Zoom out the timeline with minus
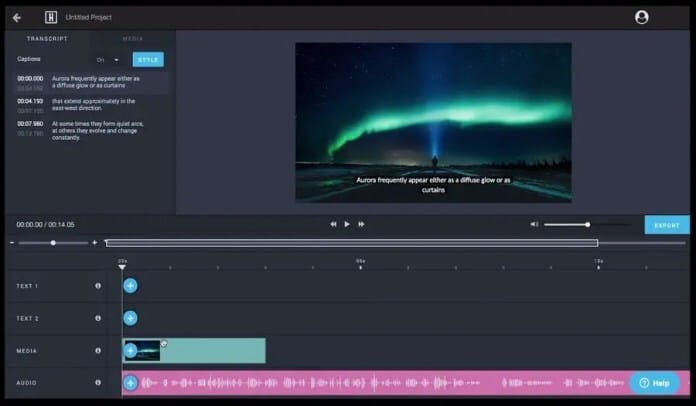Screen dimensions: 696x406 coord(12,243)
